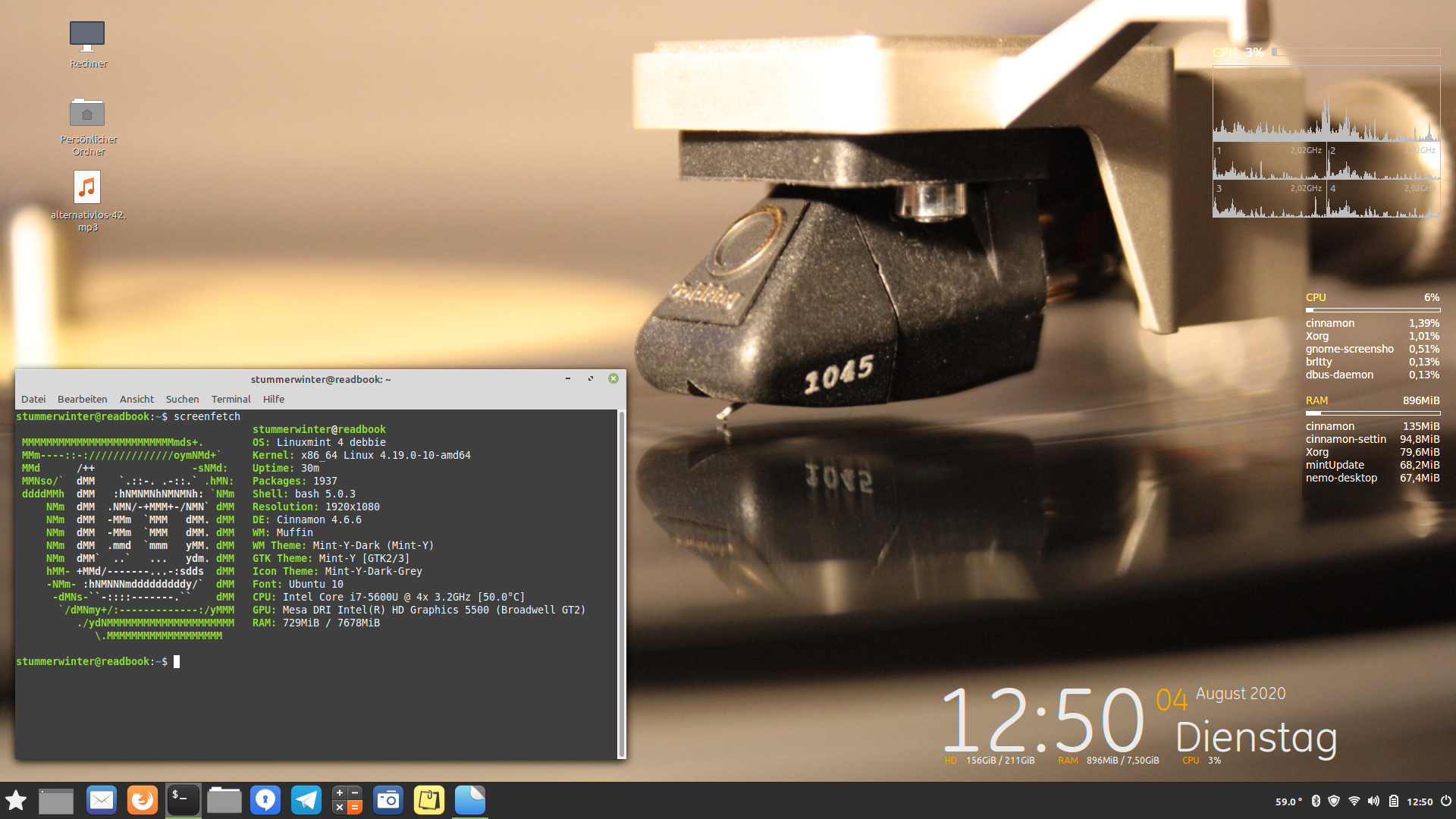This screenshot has height=819, width=1456.
Task: Click the 'WM Theme: Mint-Y-Dark' line
Action: [344, 545]
